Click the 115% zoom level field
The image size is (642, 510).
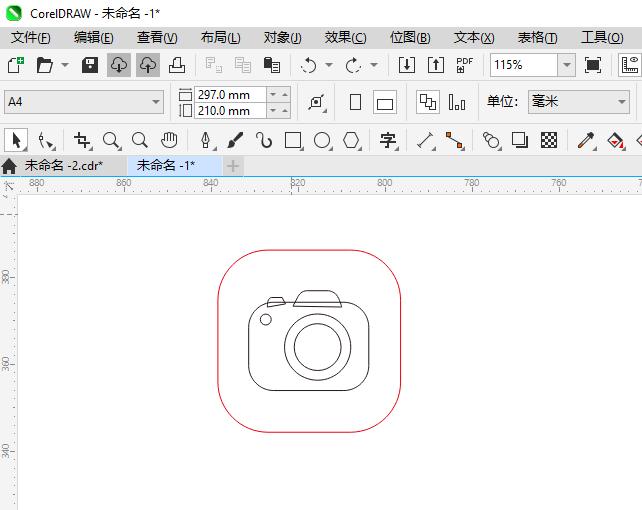524,65
